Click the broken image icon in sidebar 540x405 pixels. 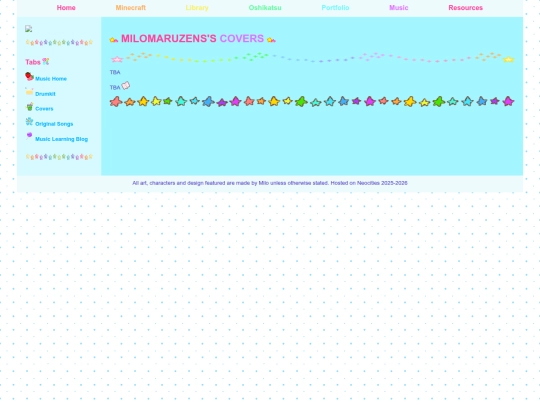pos(29,29)
